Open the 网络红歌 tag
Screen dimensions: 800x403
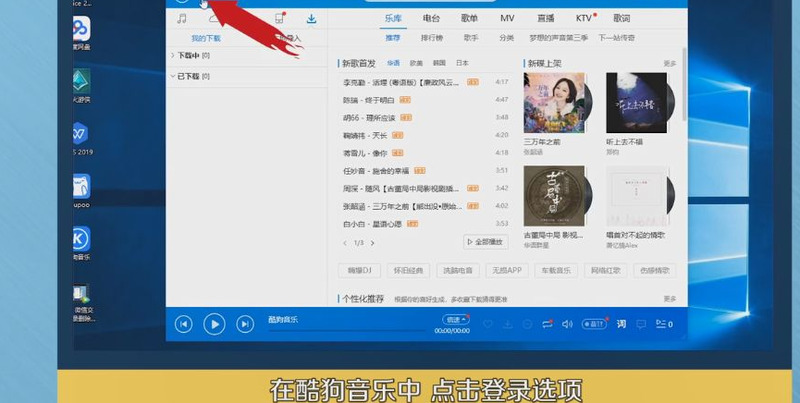pos(606,270)
